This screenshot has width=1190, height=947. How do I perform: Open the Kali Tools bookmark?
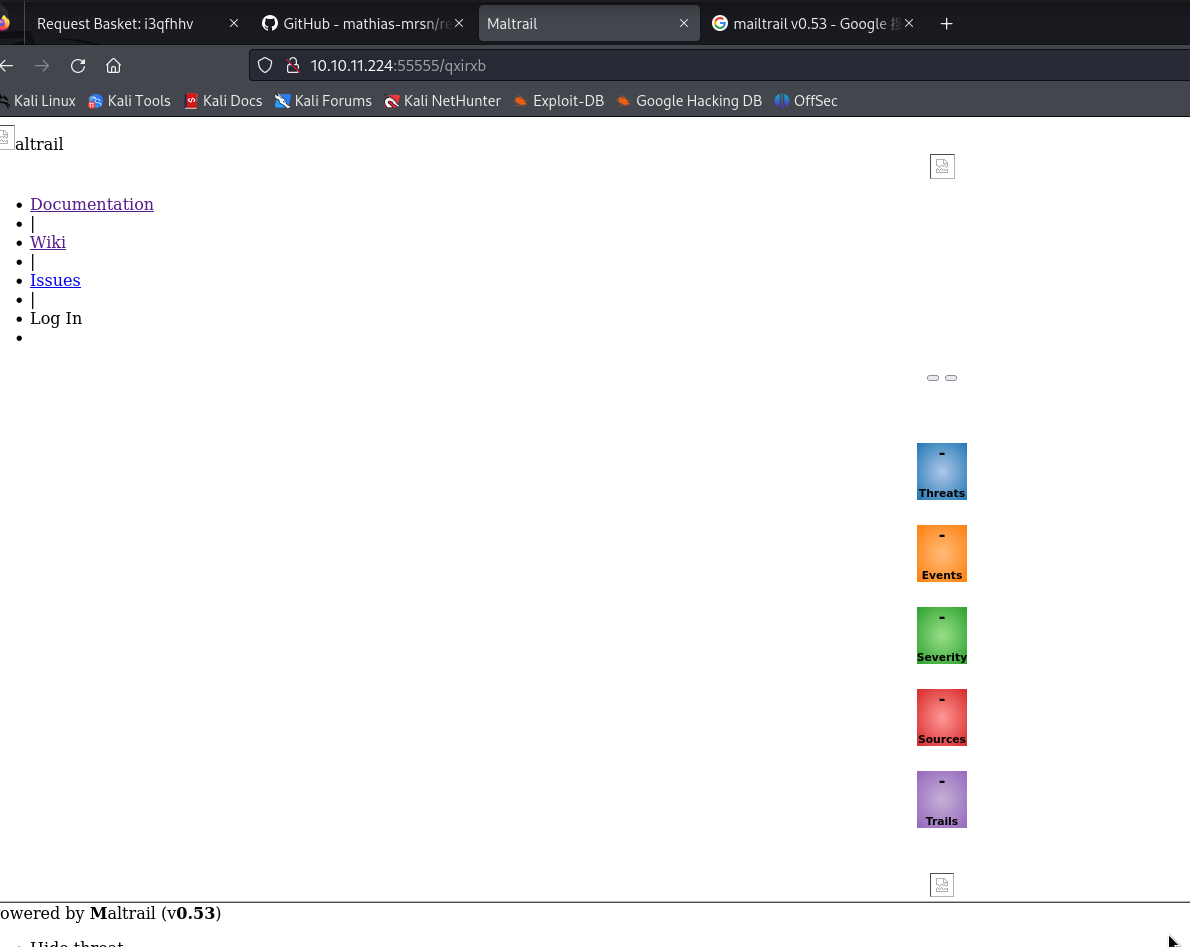coord(129,101)
